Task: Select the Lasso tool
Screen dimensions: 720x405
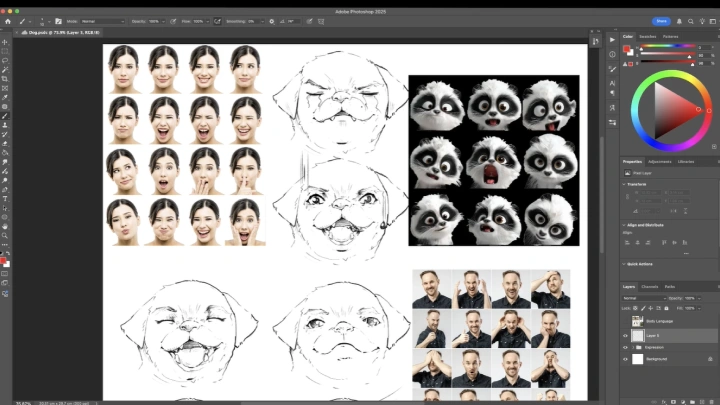Action: tap(5, 61)
